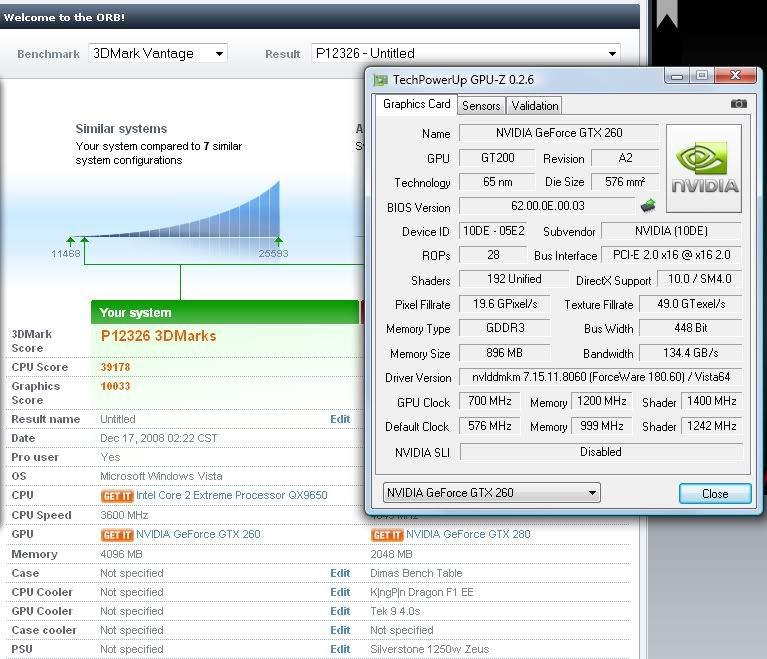Click the Close button in GPU-Z
The image size is (767, 659).
point(715,494)
